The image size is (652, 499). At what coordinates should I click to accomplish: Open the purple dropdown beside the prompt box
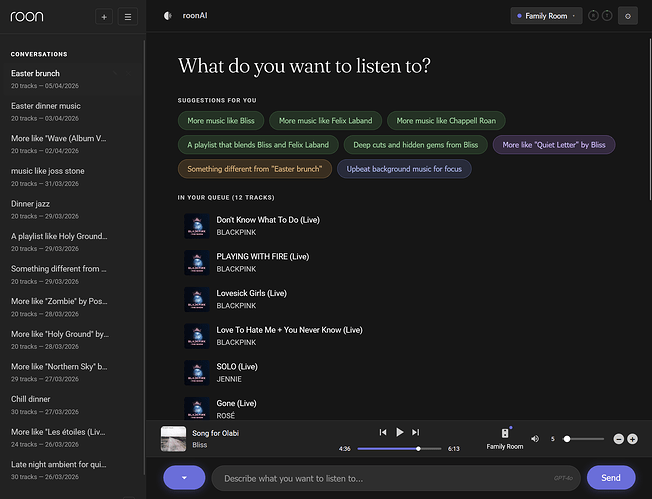tap(184, 477)
